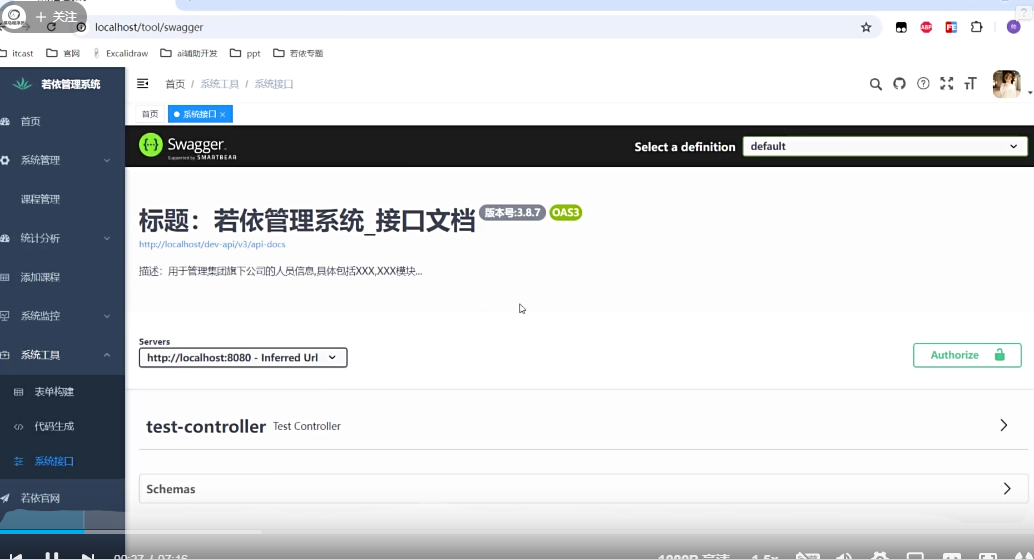Close the 系统接口 tab with its x
1034x559 pixels.
click(x=223, y=115)
